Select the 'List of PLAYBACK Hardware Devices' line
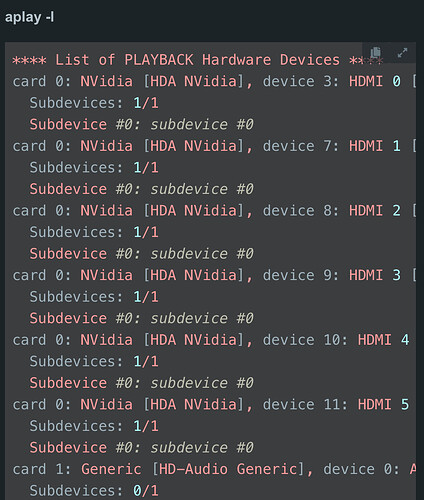This screenshot has height=500, width=424. [x=198, y=60]
